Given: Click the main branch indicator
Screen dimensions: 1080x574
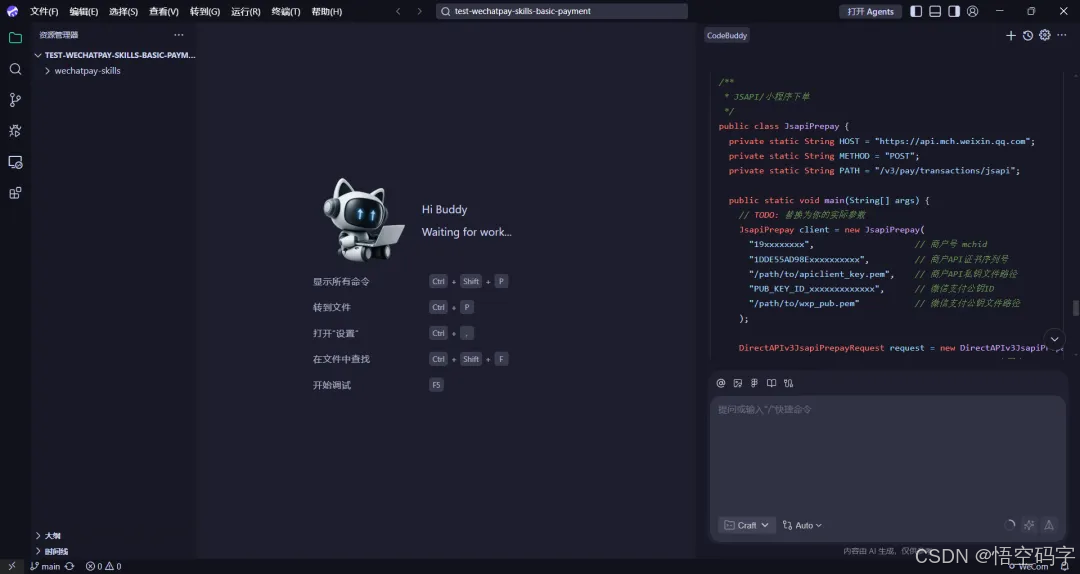Looking at the screenshot, I should (x=45, y=566).
